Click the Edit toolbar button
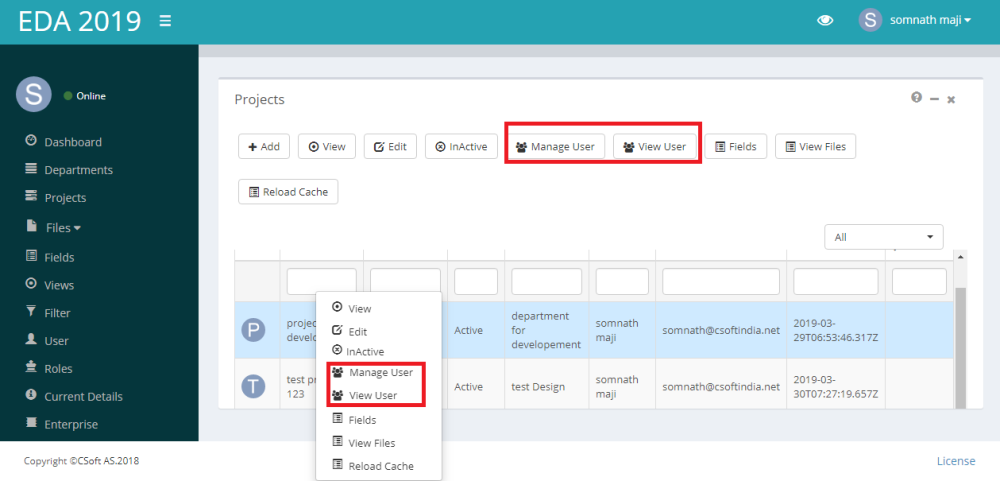The height and width of the screenshot is (481, 1000). coord(390,146)
